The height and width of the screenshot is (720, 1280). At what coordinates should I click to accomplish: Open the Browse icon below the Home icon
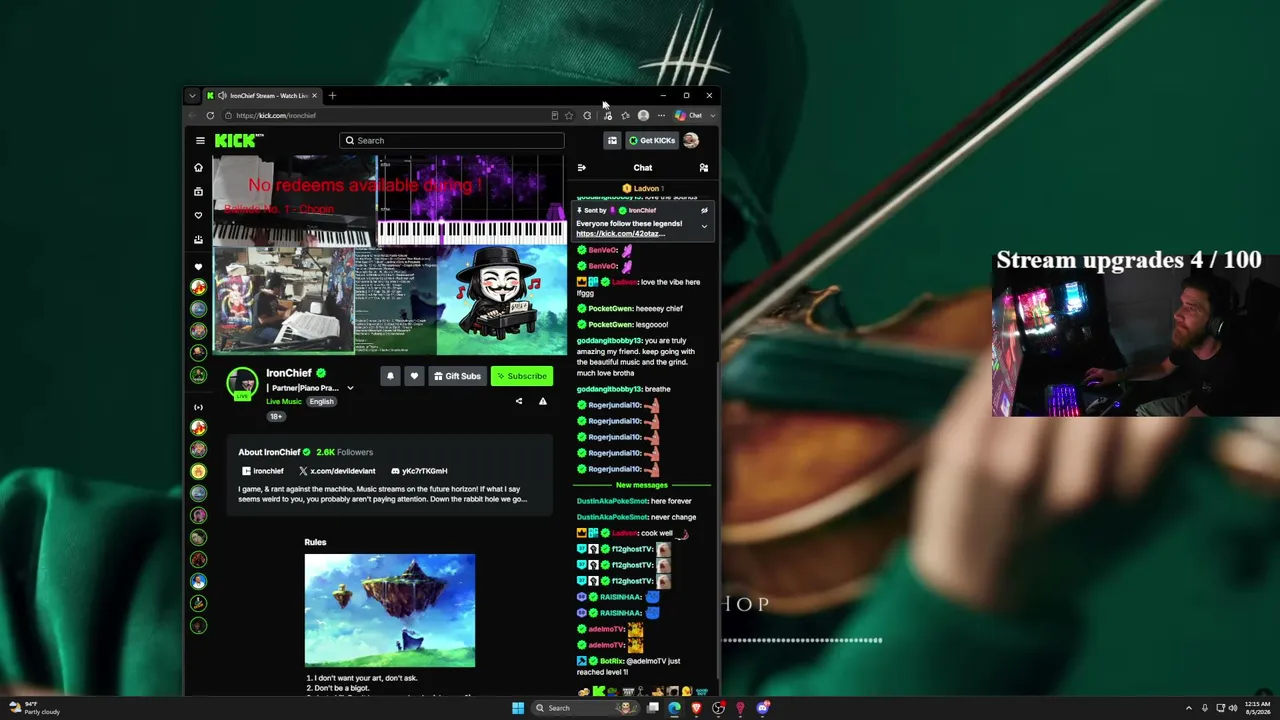click(198, 191)
